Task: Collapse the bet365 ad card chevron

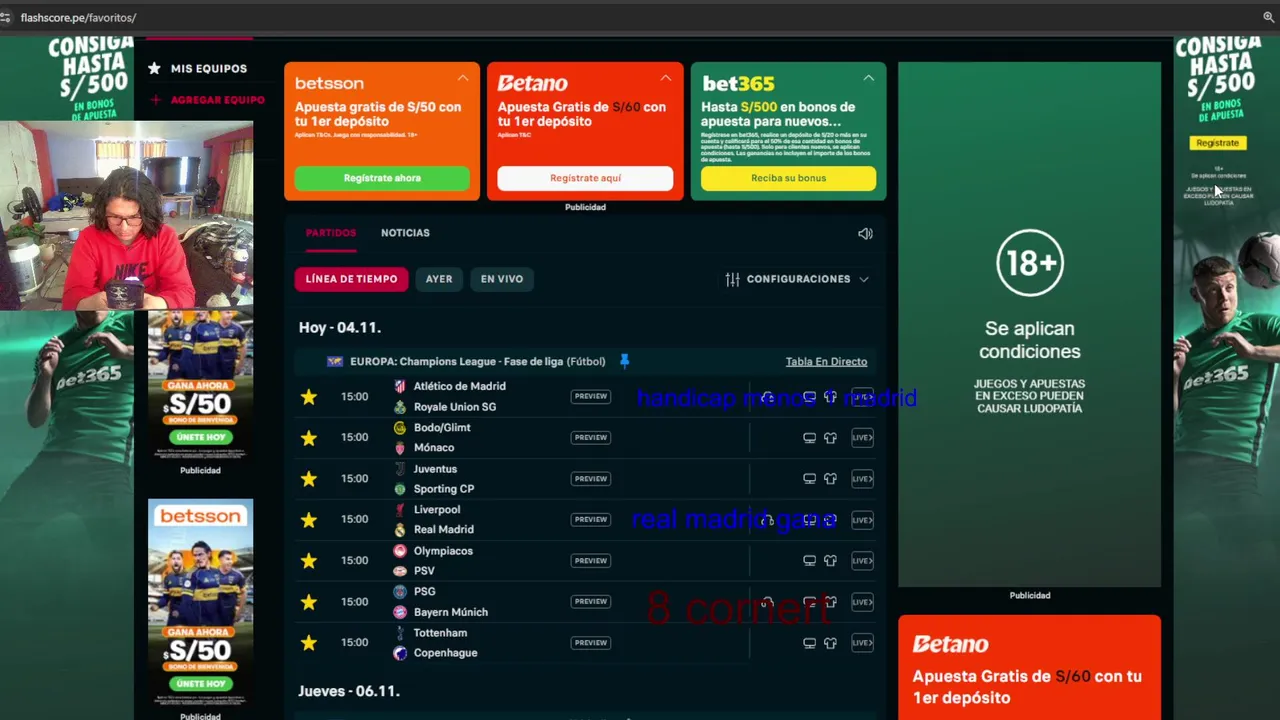Action: 869,77
